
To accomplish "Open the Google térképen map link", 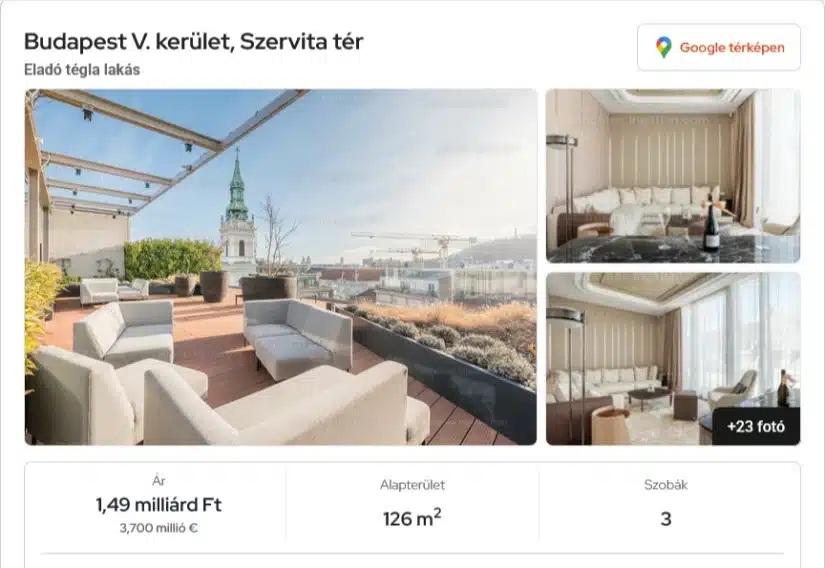I will coord(719,47).
